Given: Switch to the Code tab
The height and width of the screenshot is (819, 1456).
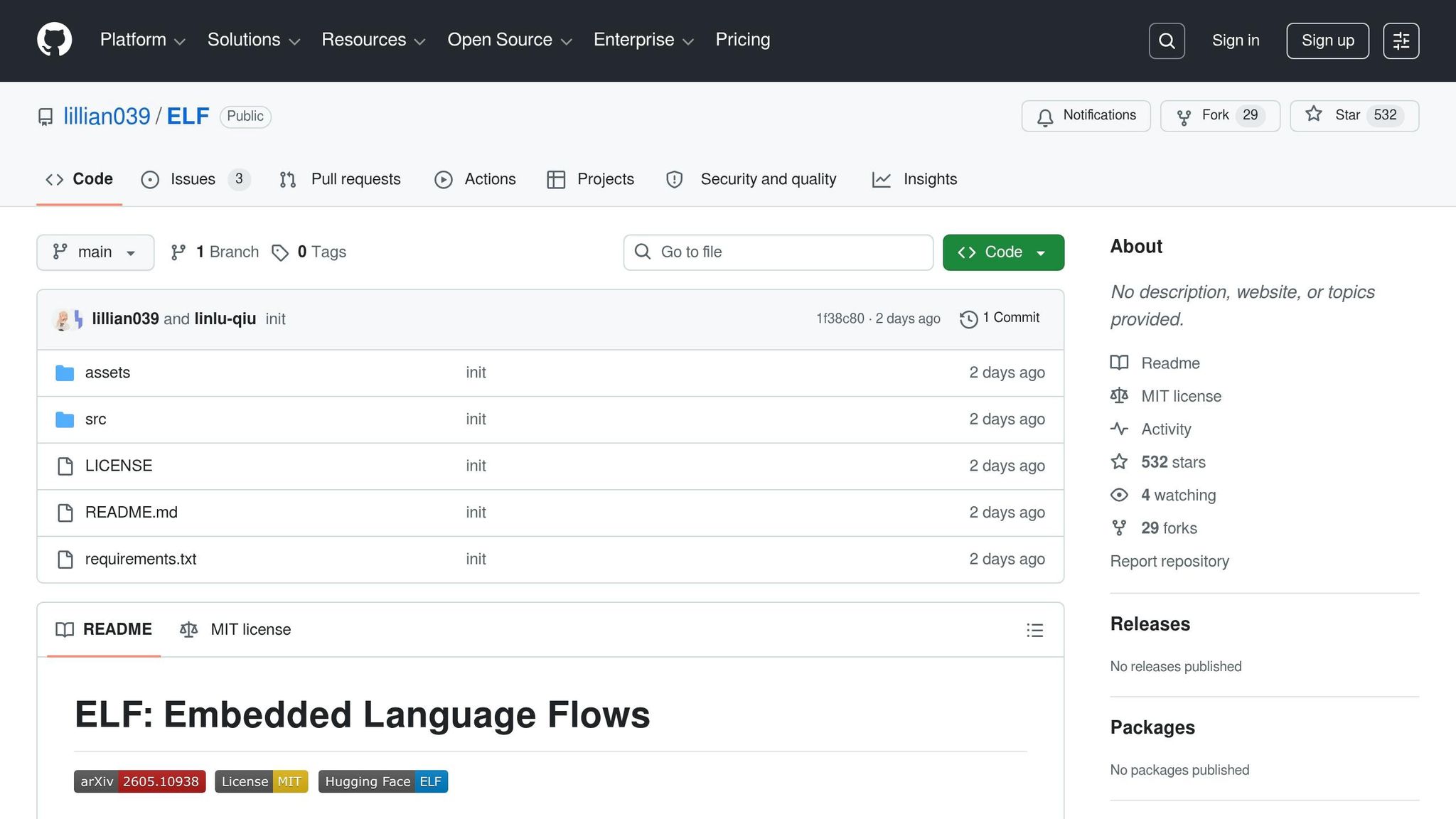Looking at the screenshot, I should pos(79,179).
